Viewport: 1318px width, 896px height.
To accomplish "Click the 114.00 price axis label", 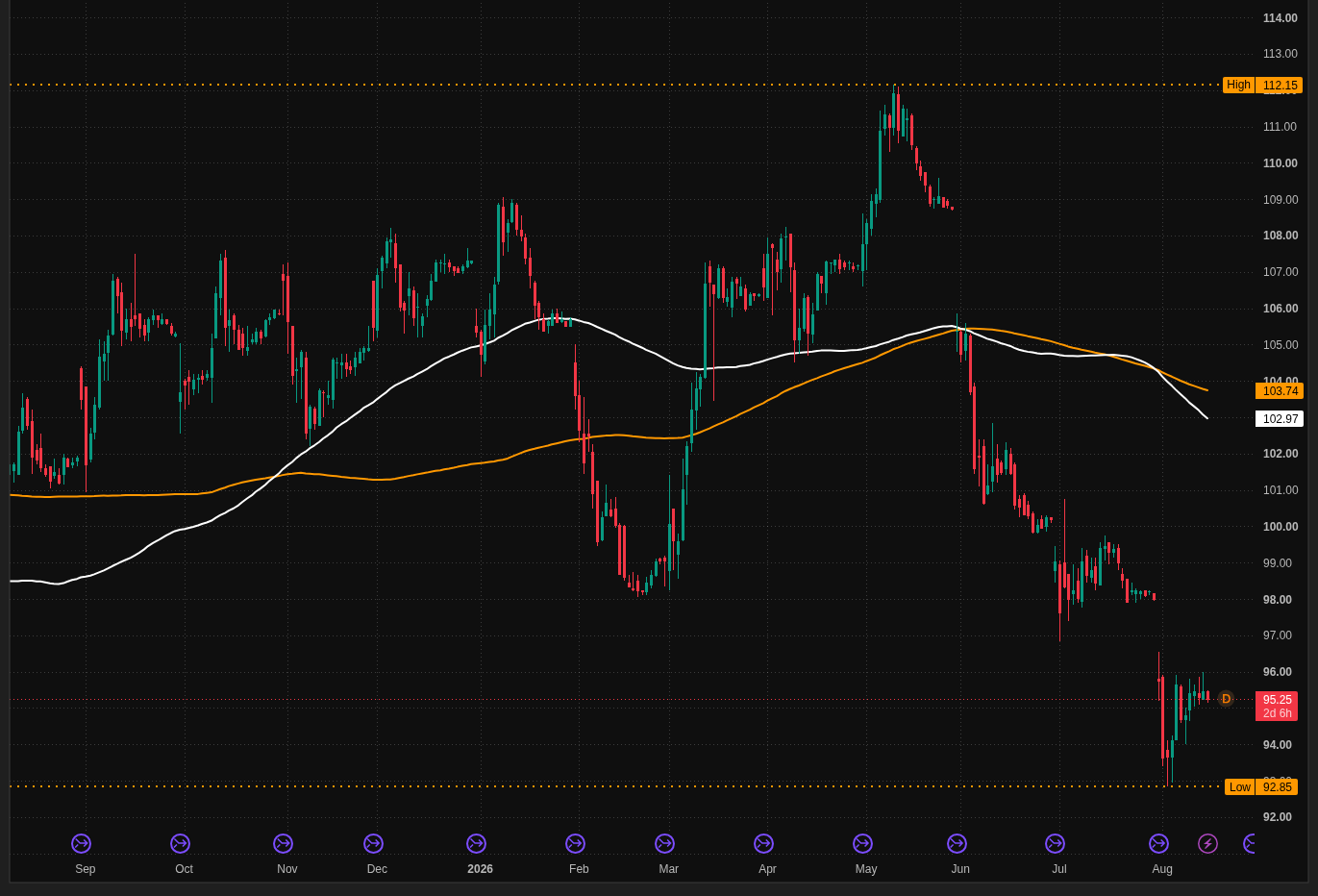I will click(1280, 18).
